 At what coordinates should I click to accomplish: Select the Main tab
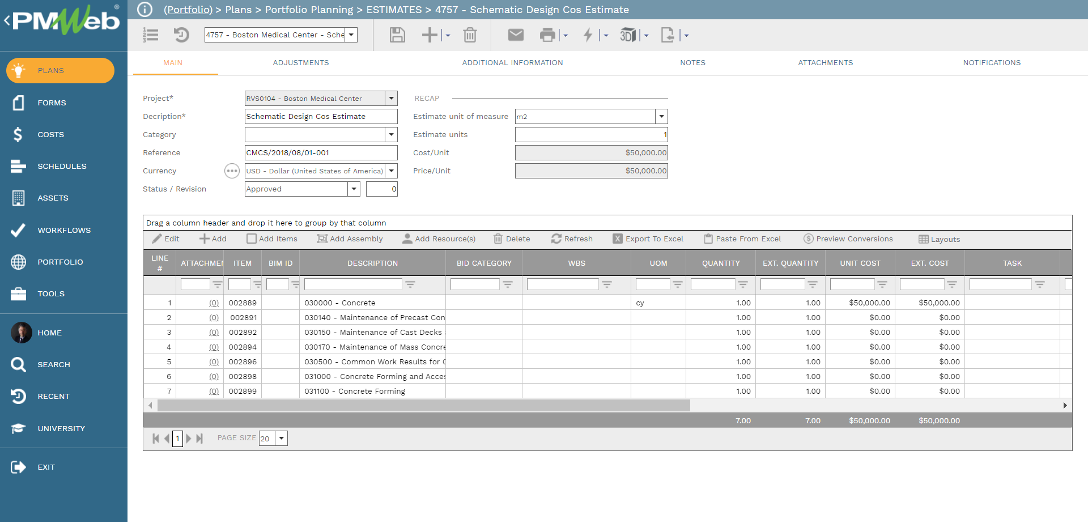point(173,62)
